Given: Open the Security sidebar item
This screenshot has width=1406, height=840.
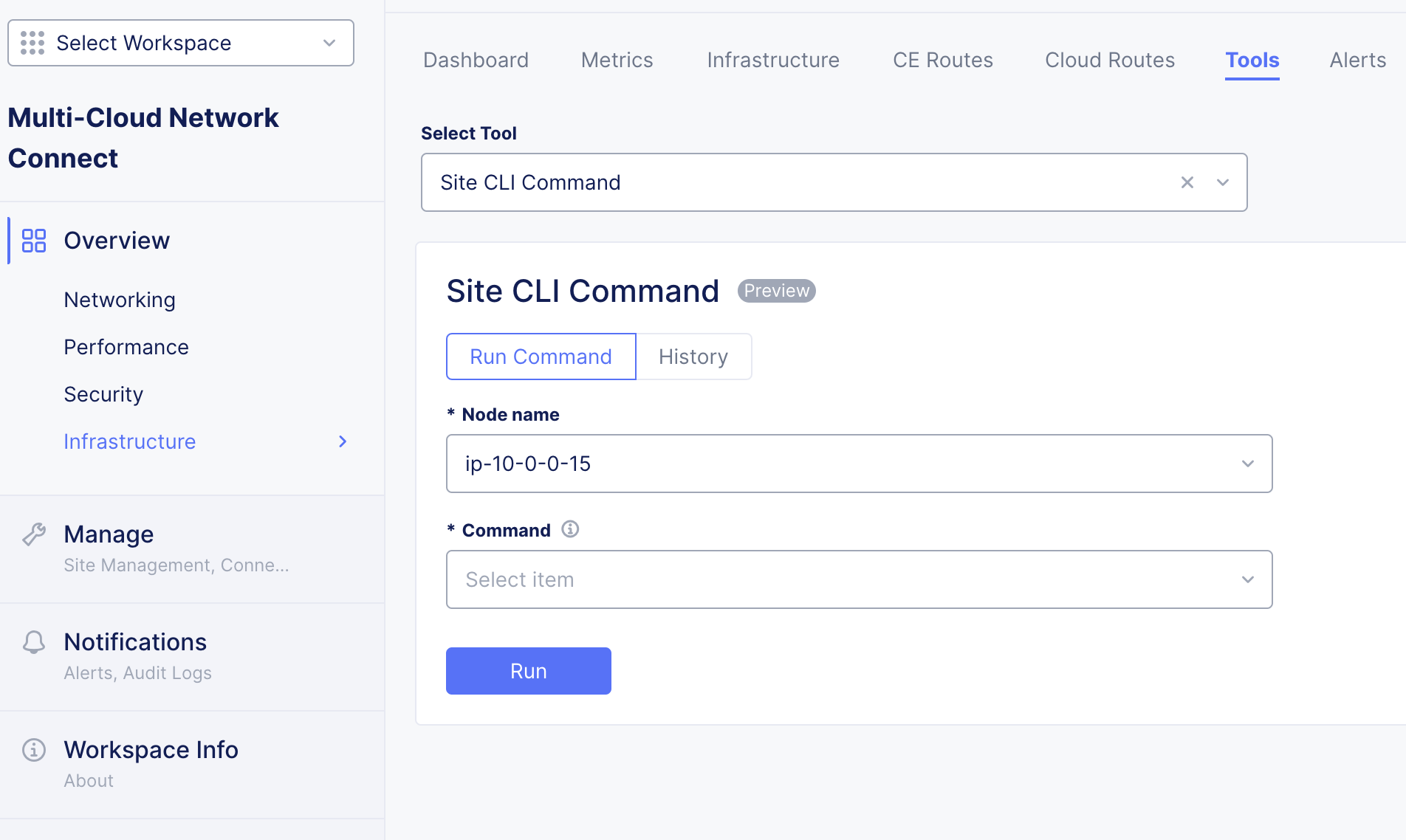Looking at the screenshot, I should (103, 394).
